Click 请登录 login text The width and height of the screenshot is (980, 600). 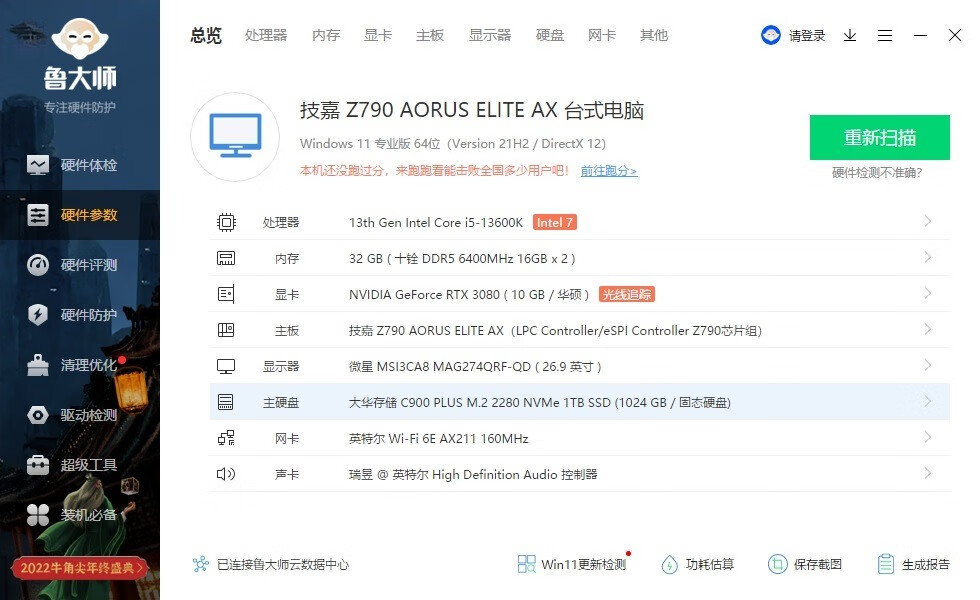click(x=807, y=36)
